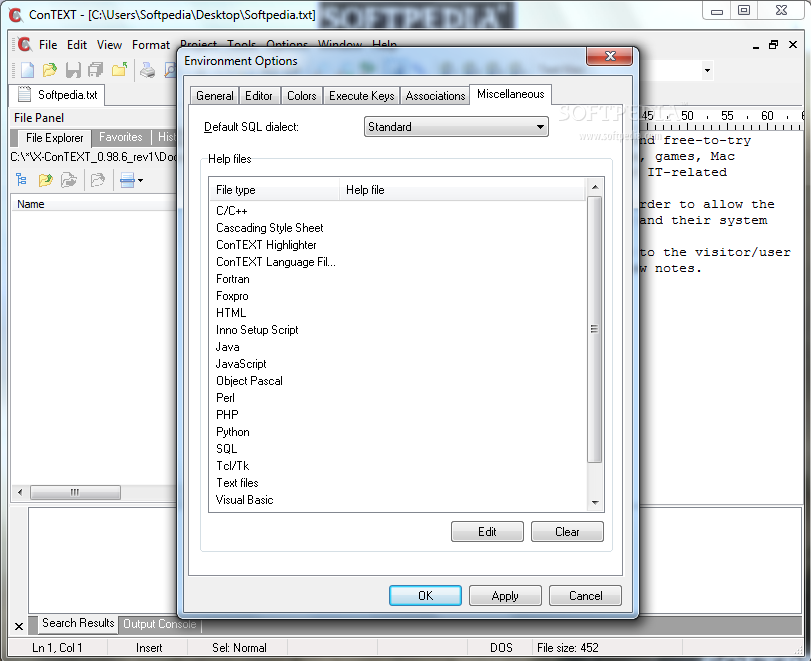Image resolution: width=811 pixels, height=661 pixels.
Task: Click the File Panel scroll left arrow
Action: coord(20,492)
